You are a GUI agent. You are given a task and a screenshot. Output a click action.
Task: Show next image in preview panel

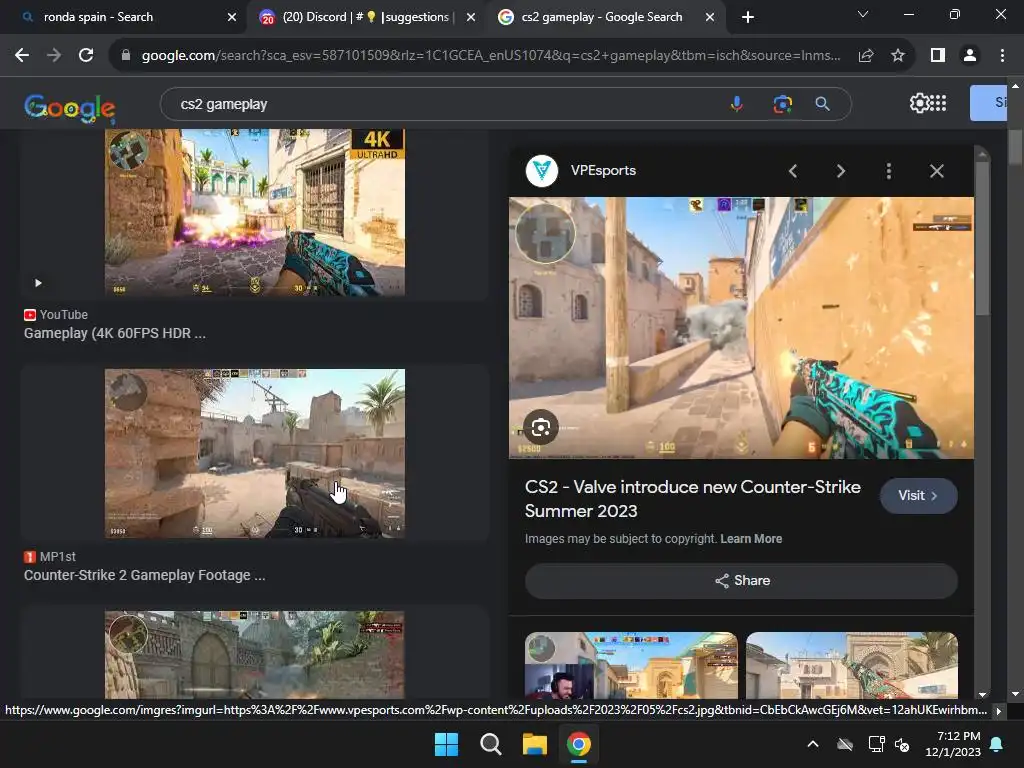click(841, 171)
